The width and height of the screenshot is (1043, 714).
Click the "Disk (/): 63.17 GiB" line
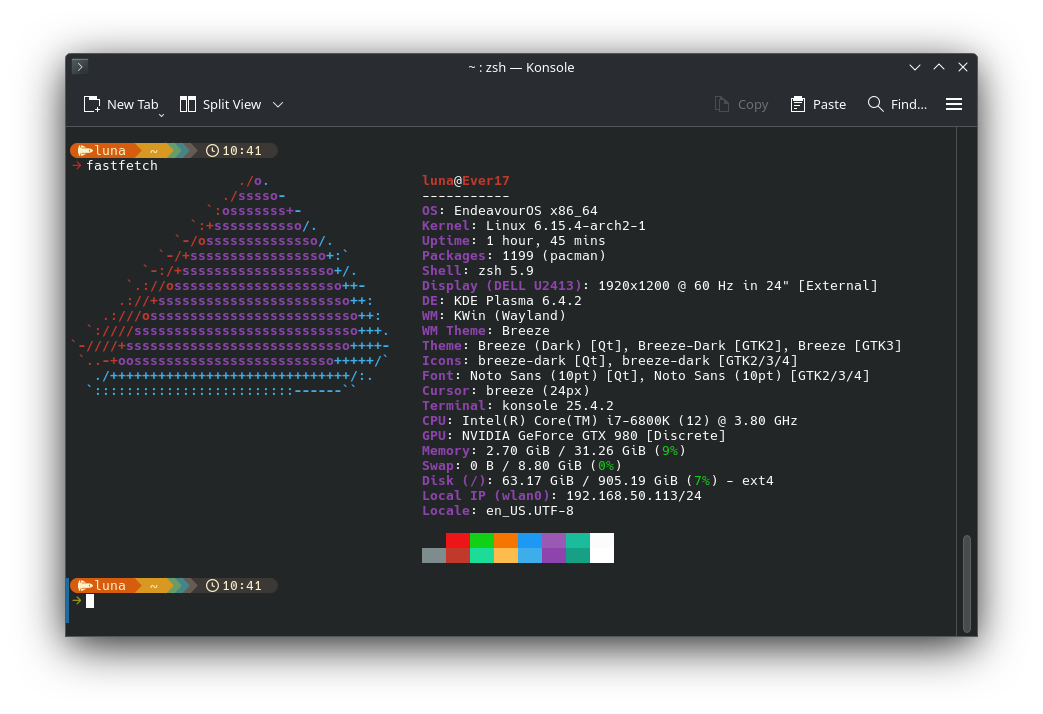(x=598, y=480)
